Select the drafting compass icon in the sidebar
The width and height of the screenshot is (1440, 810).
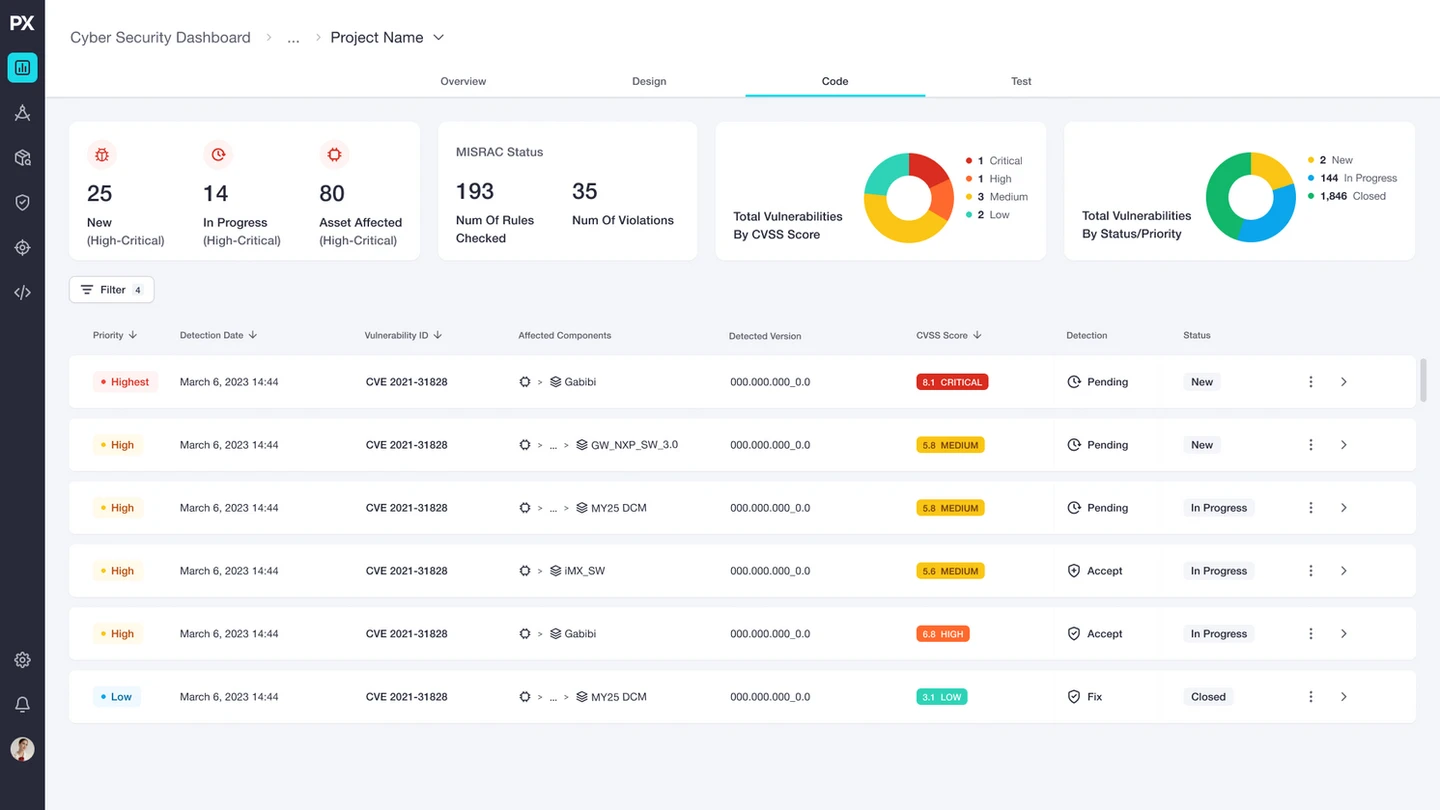pyautogui.click(x=22, y=113)
